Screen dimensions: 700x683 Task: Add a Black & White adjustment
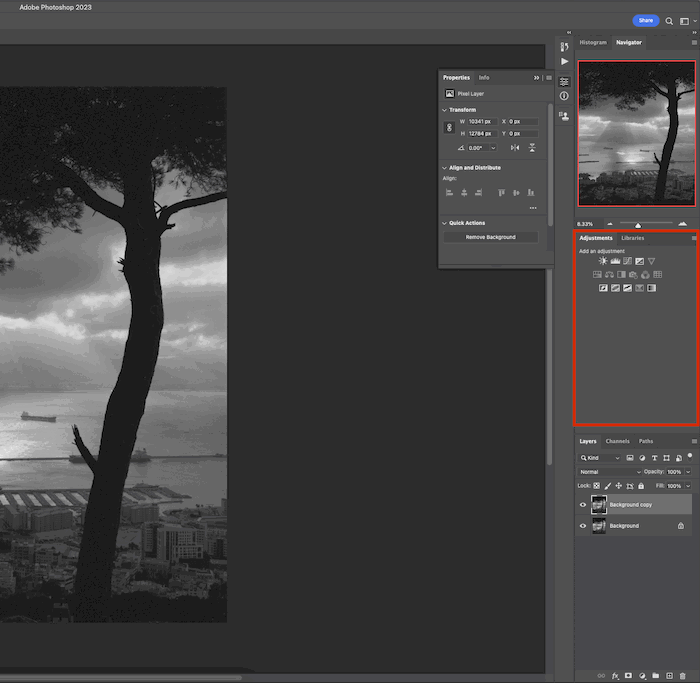click(621, 275)
